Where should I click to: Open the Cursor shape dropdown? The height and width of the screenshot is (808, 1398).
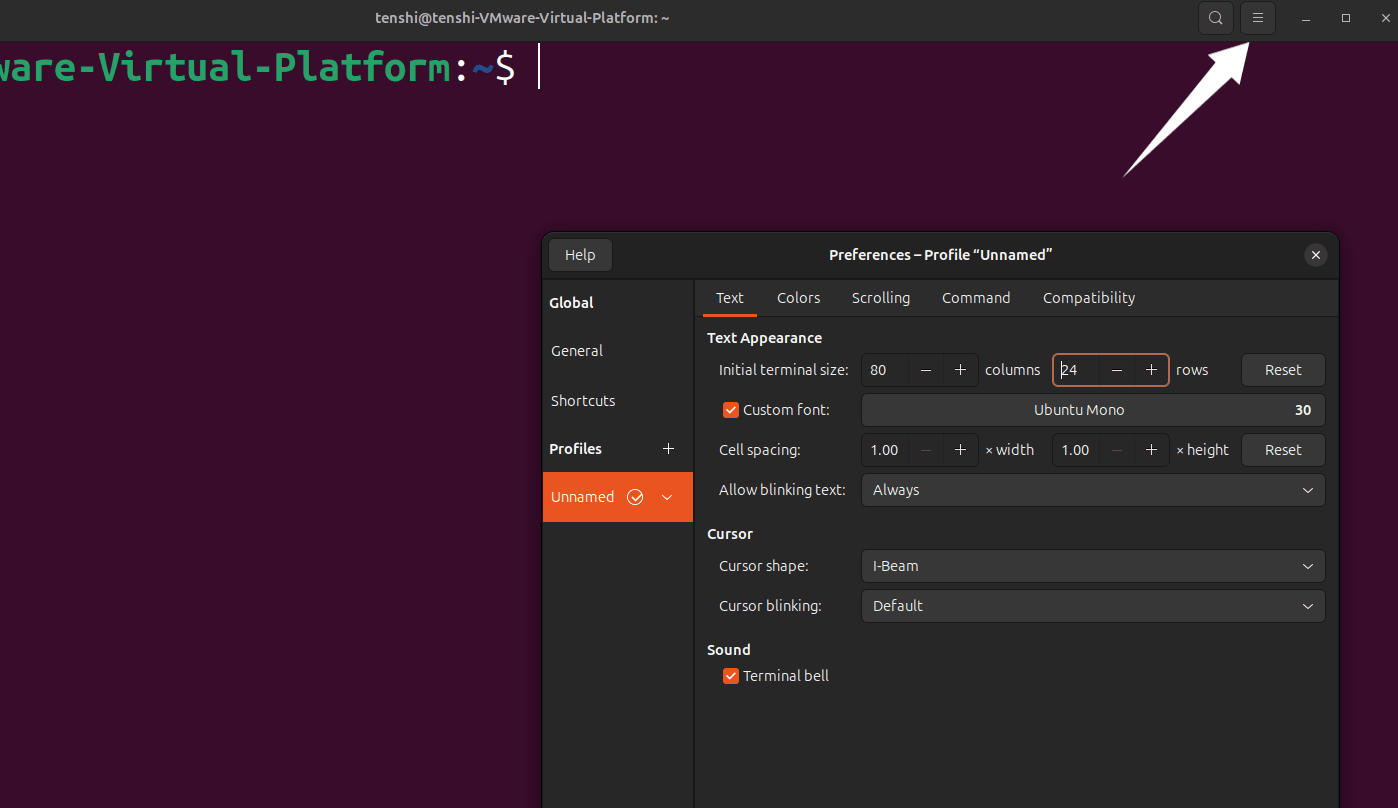(x=1092, y=566)
